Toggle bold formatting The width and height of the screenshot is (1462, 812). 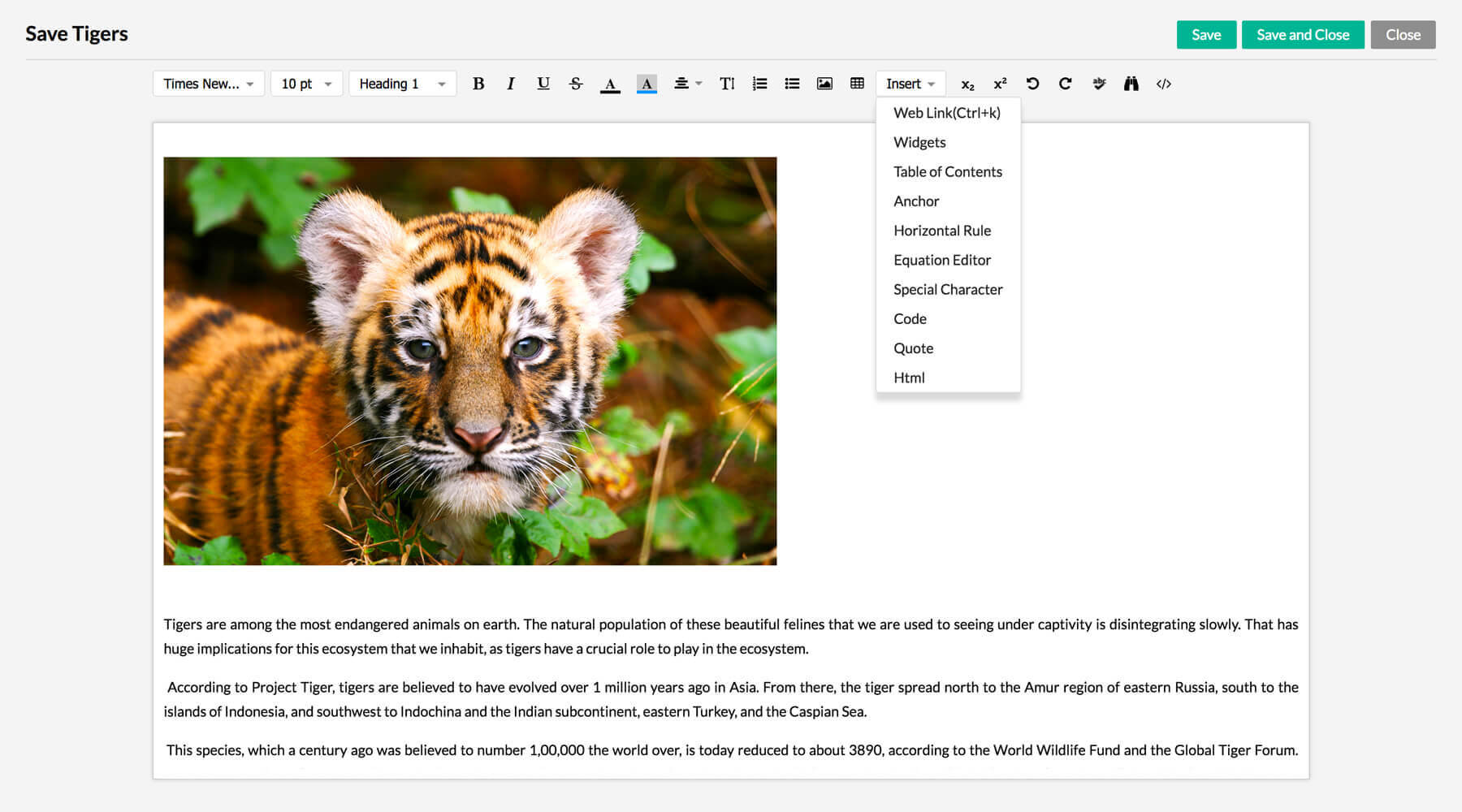478,84
